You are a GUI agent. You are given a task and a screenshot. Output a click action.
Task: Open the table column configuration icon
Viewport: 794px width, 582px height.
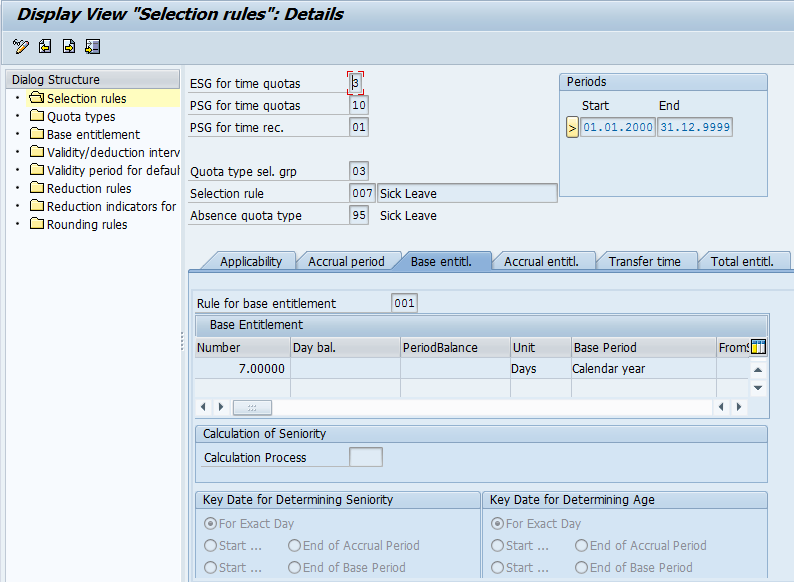click(758, 347)
